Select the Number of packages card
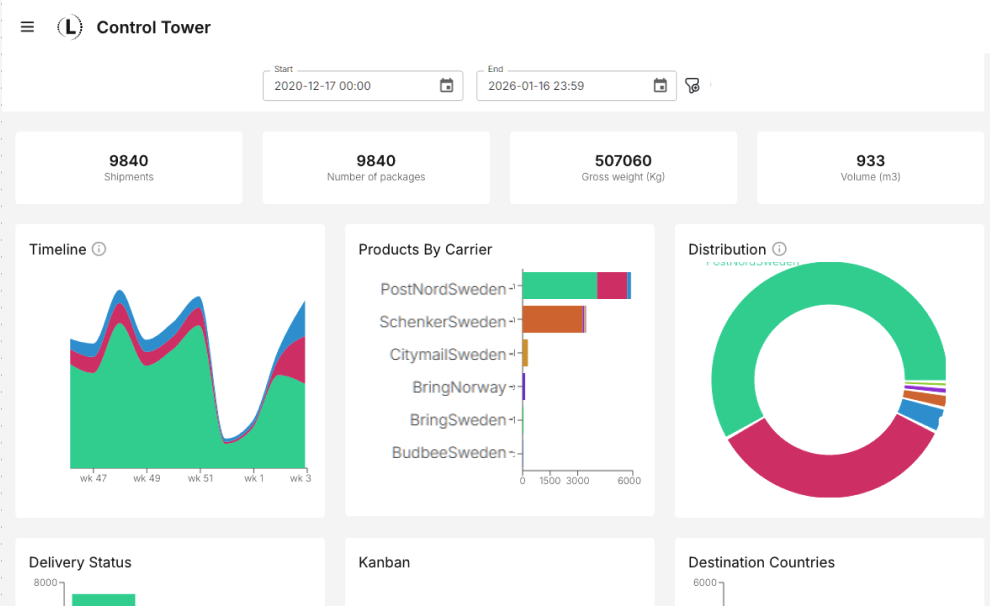The image size is (990, 606). pos(376,167)
